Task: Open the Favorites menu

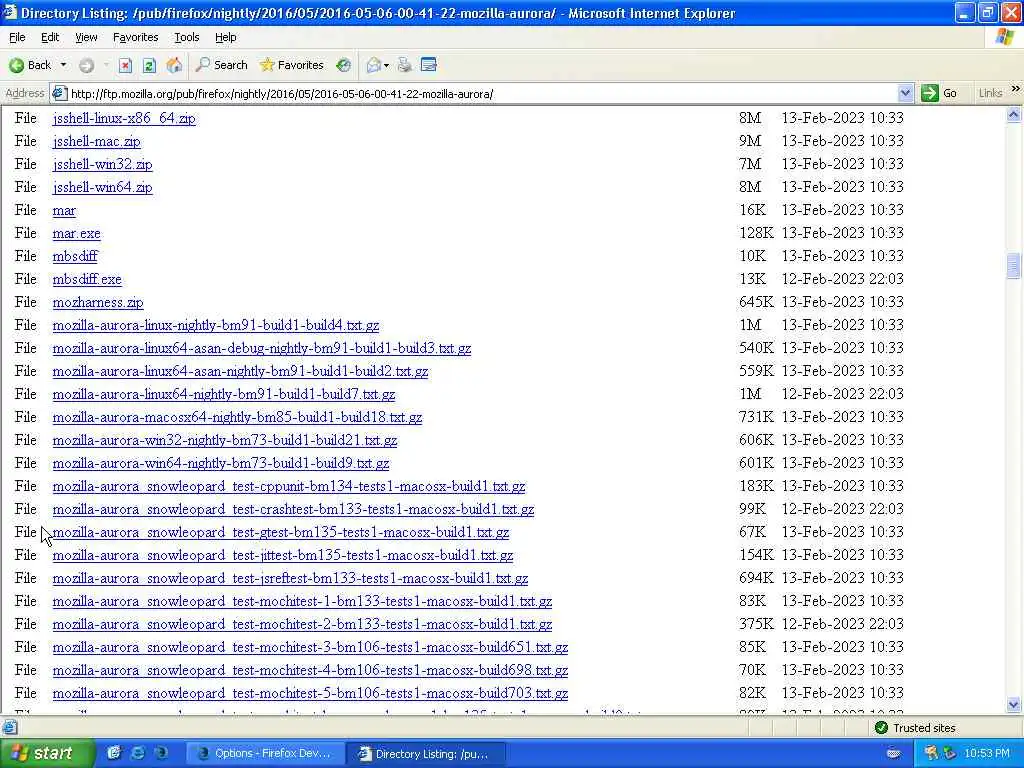Action: pos(135,37)
